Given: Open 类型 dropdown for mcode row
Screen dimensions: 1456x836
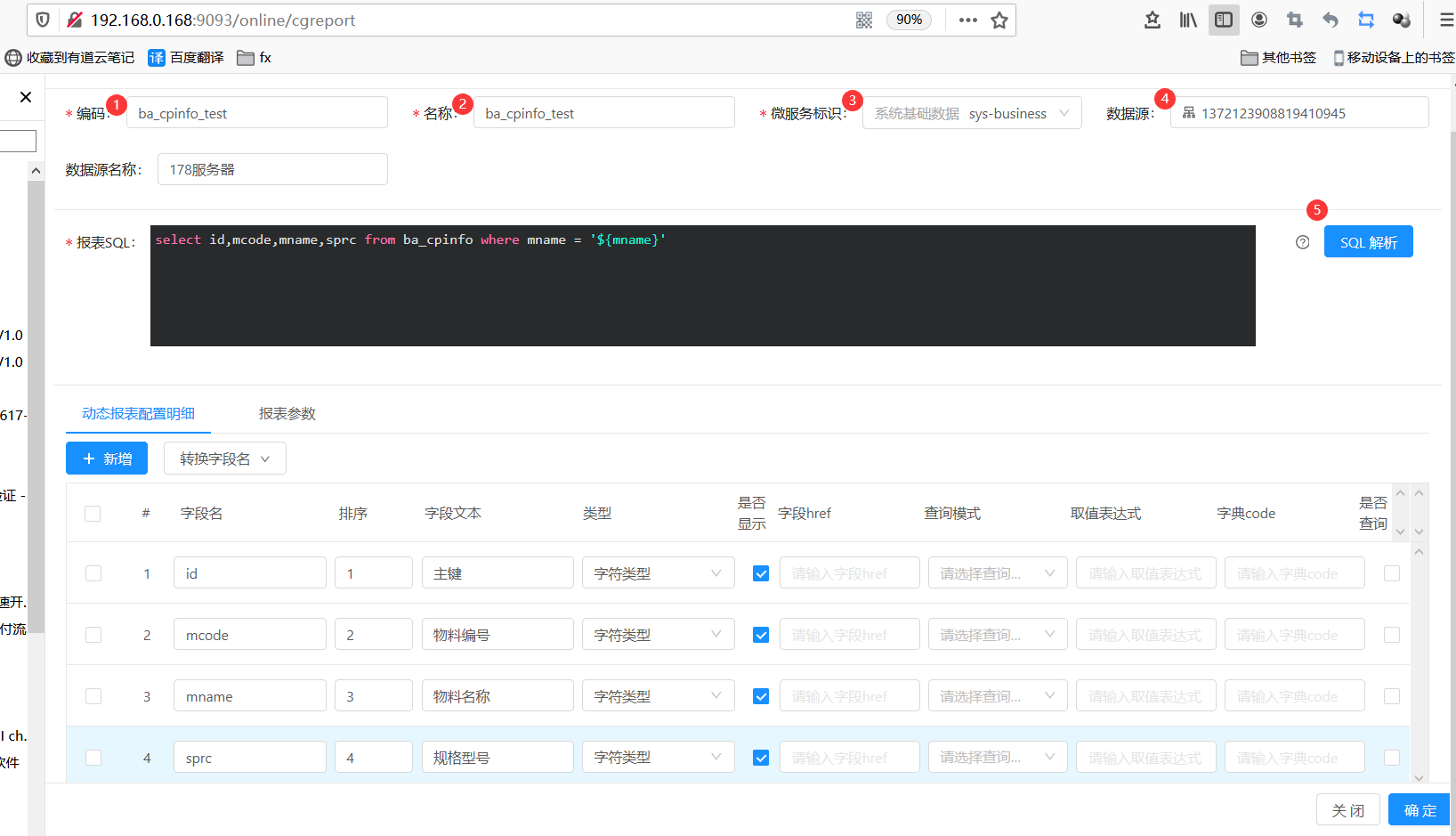Looking at the screenshot, I should 659,635.
